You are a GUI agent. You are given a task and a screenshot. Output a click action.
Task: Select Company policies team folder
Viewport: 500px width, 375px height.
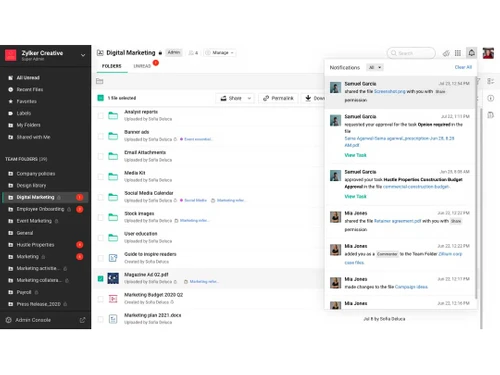pyautogui.click(x=45, y=174)
